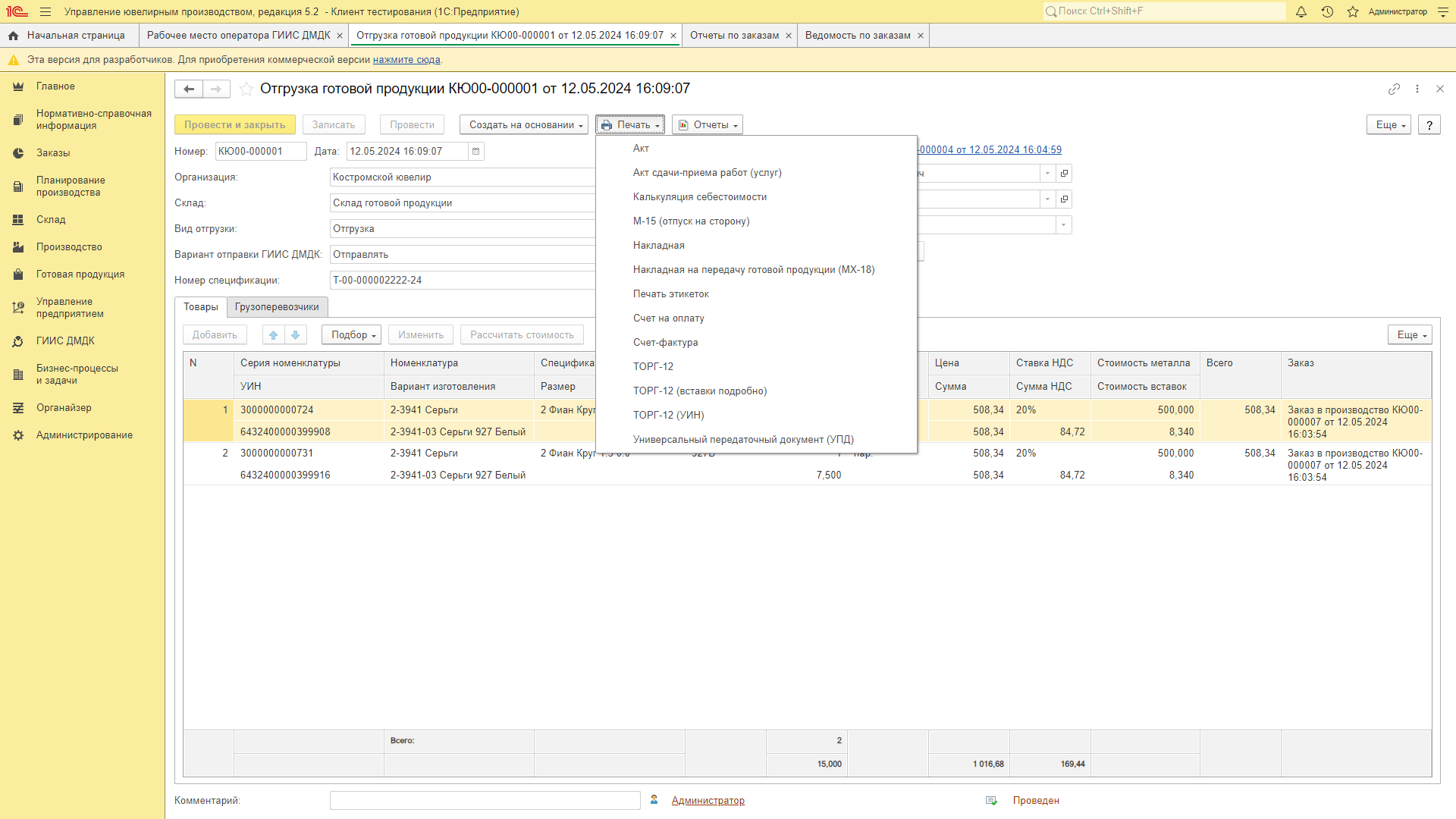The width and height of the screenshot is (1456, 819).
Task: Click the copy link icon
Action: pos(1394,89)
